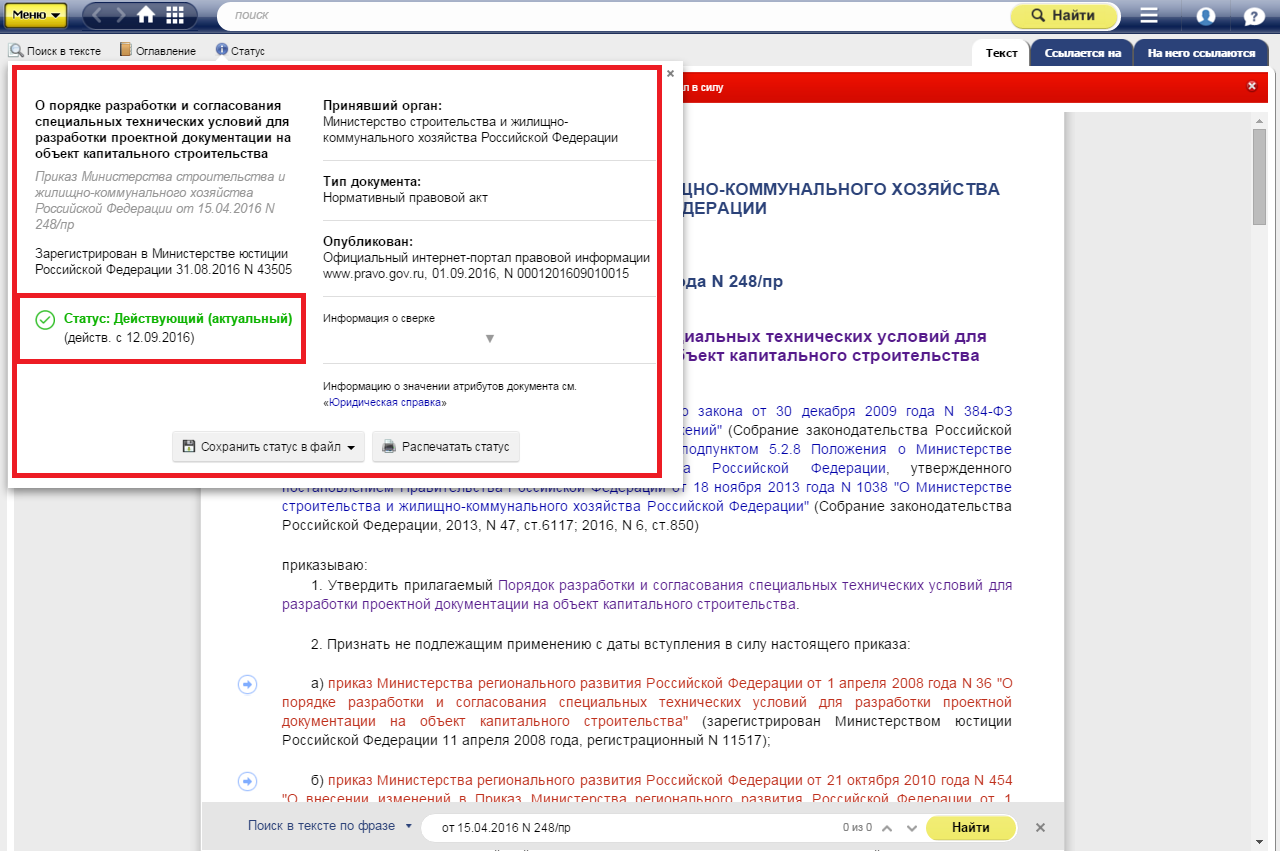Open help question mark icon
The height and width of the screenshot is (851, 1280).
click(1254, 16)
